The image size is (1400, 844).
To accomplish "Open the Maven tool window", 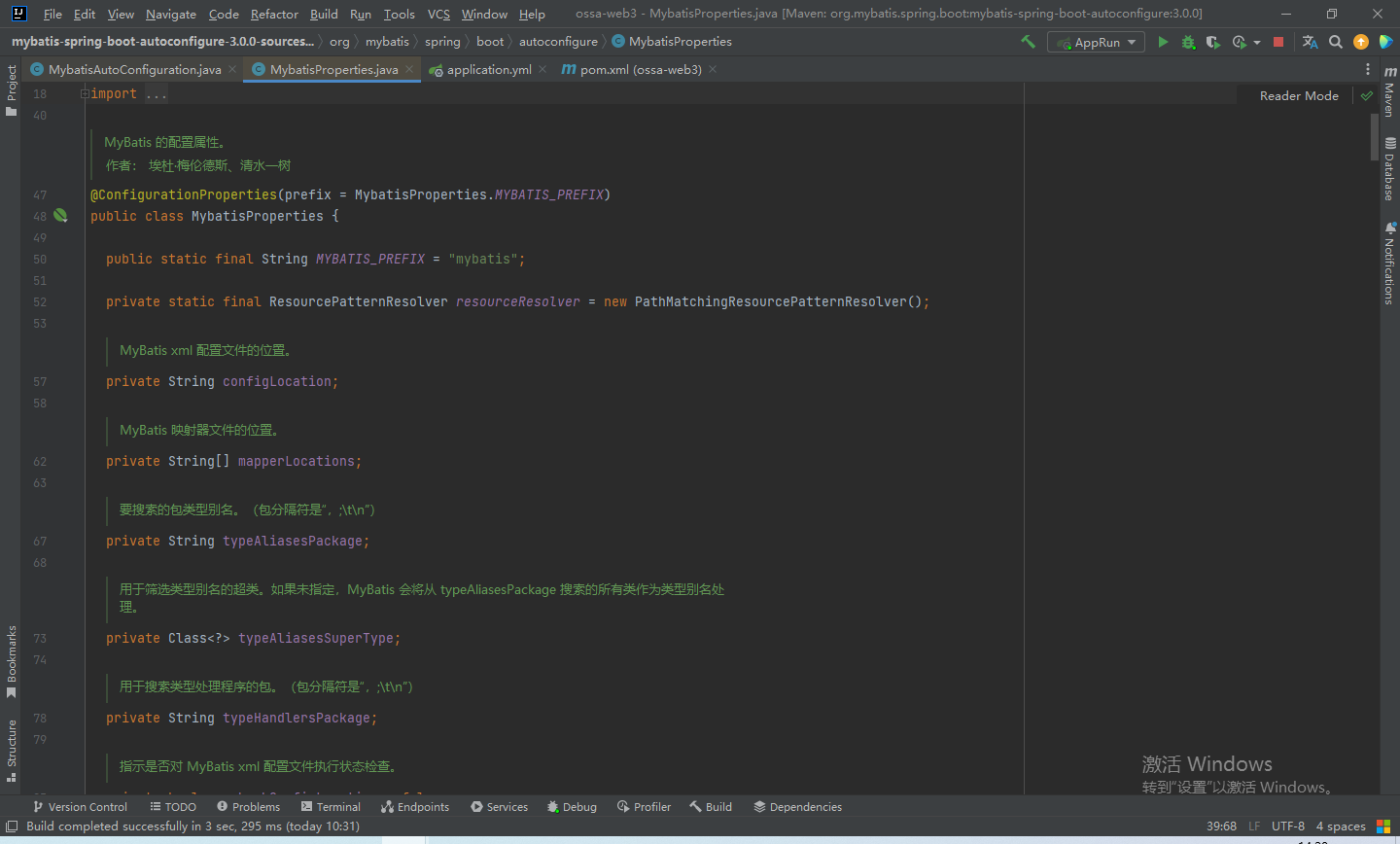I will [x=1390, y=91].
